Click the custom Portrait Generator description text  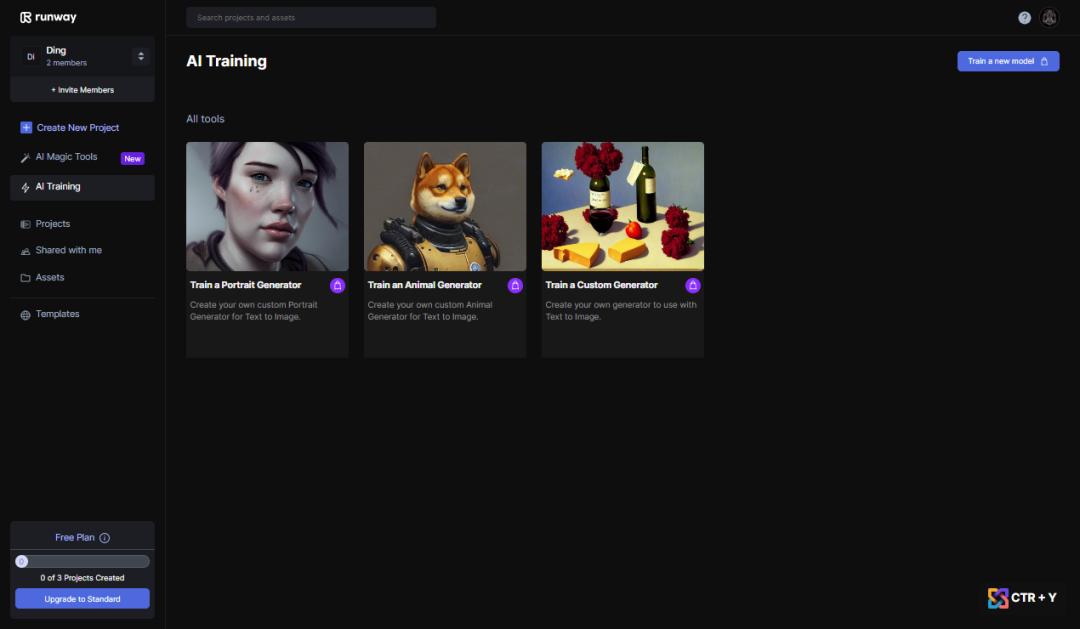click(253, 311)
